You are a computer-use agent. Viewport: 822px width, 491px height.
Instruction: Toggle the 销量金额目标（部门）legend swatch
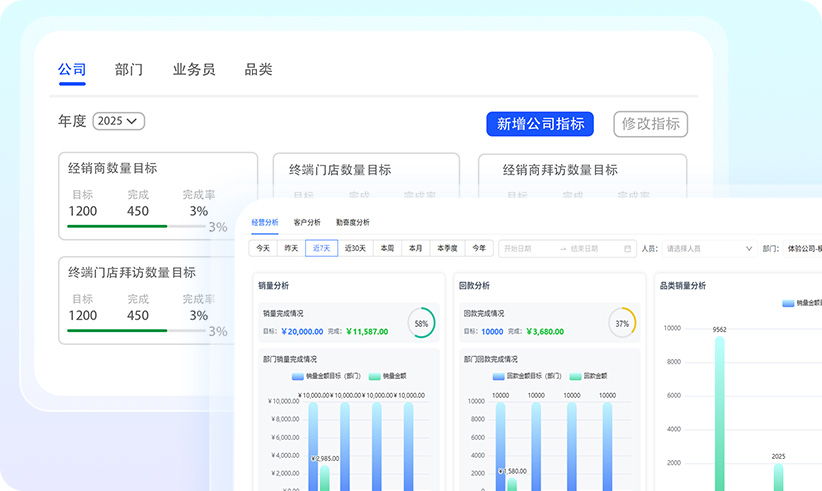pos(297,376)
